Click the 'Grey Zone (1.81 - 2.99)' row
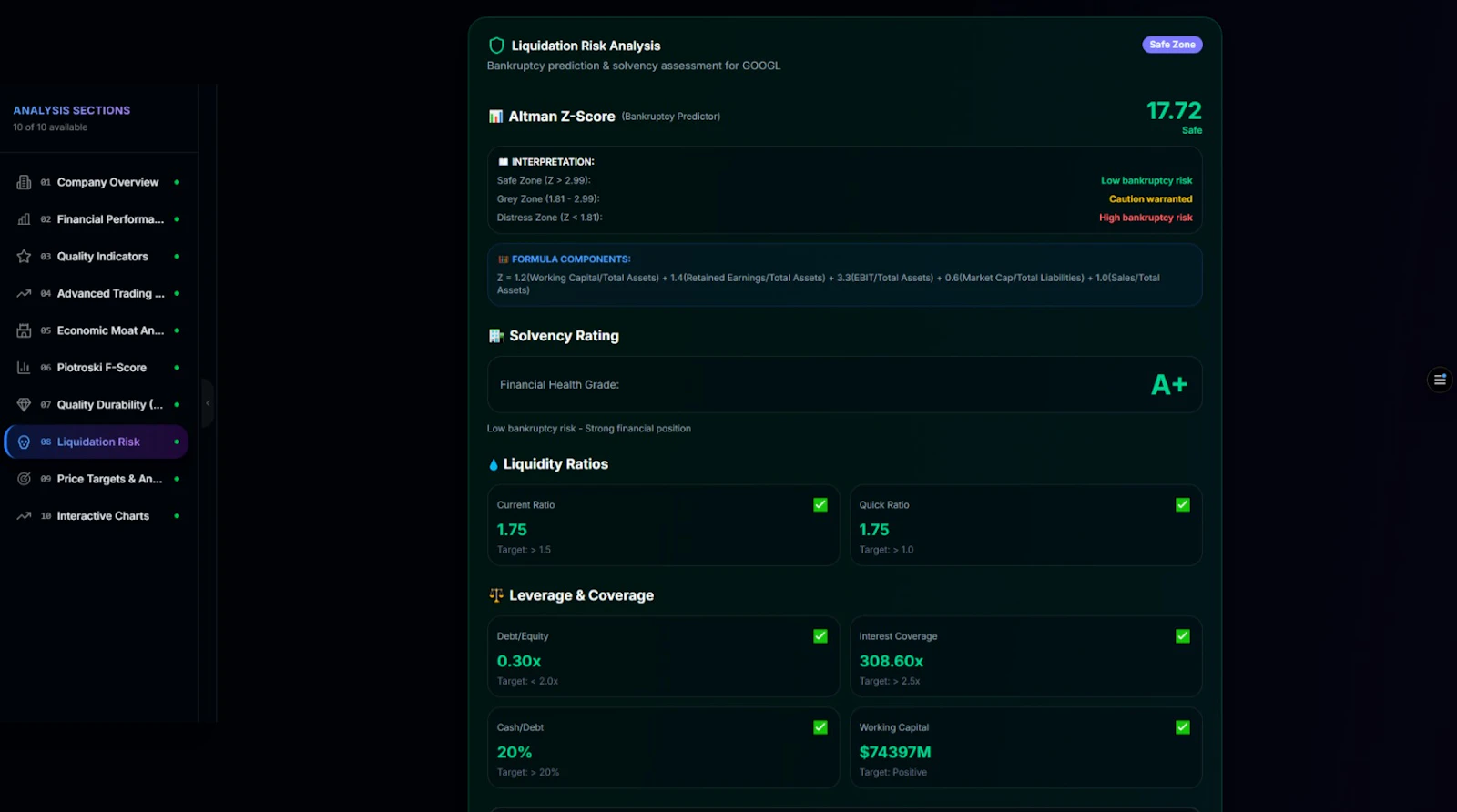This screenshot has height=812, width=1457. [x=844, y=198]
